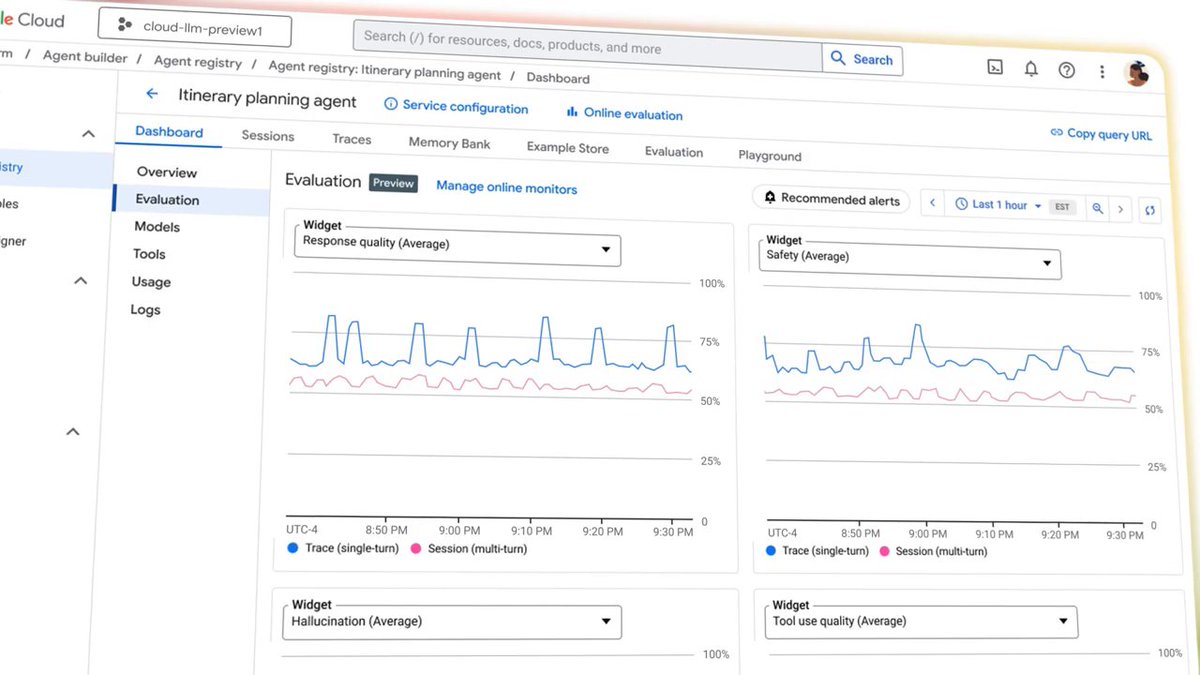Select Usage in the dashboard side menu
This screenshot has height=675, width=1200.
[151, 282]
